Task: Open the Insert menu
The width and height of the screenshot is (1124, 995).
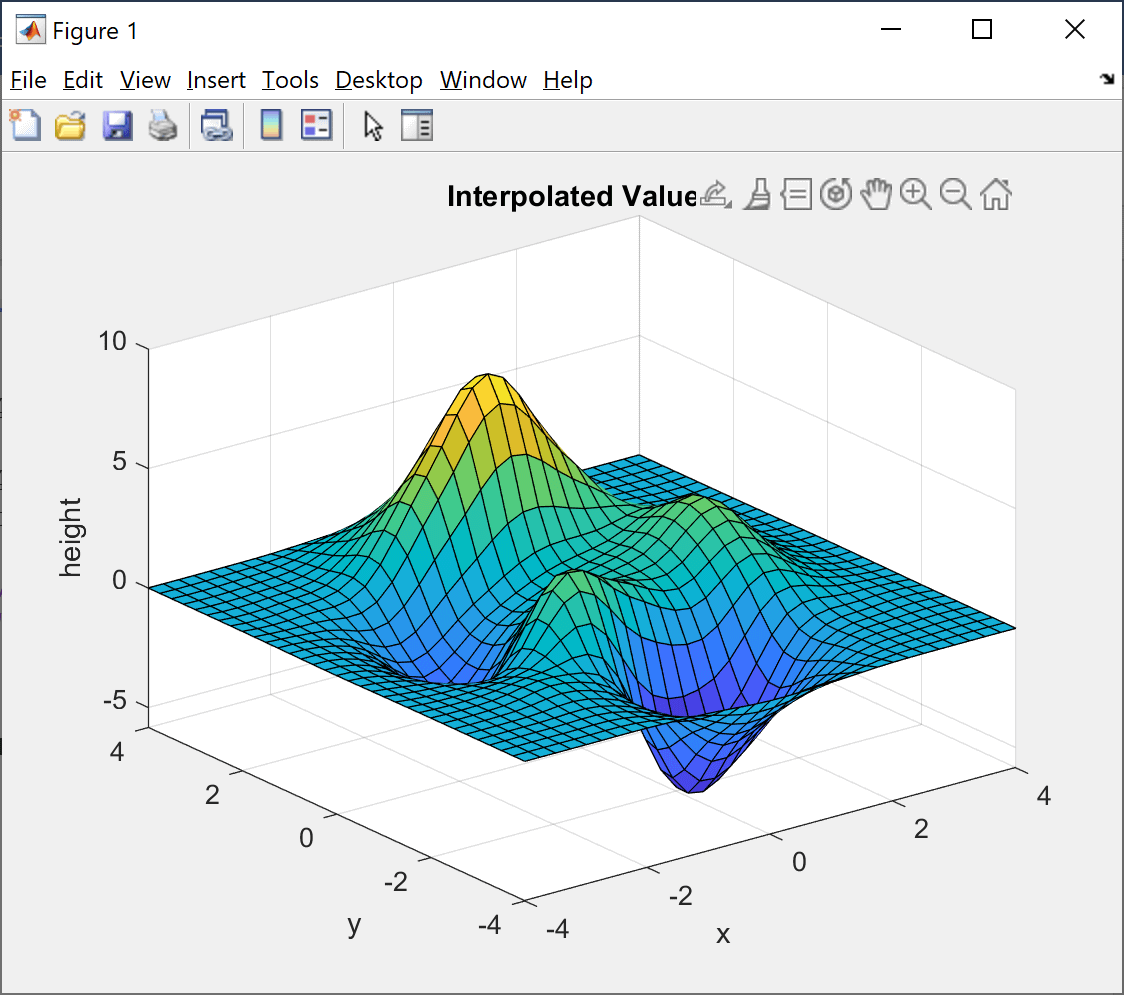Action: coord(215,80)
